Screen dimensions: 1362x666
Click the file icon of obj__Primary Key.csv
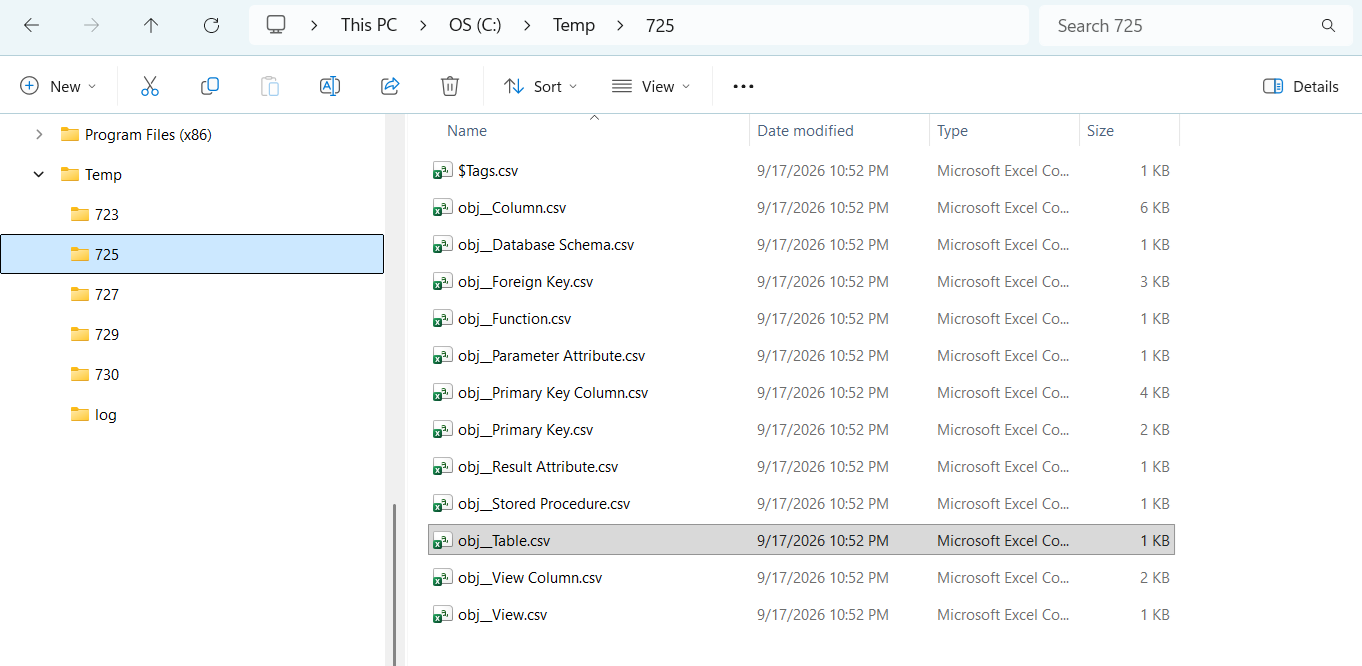441,430
